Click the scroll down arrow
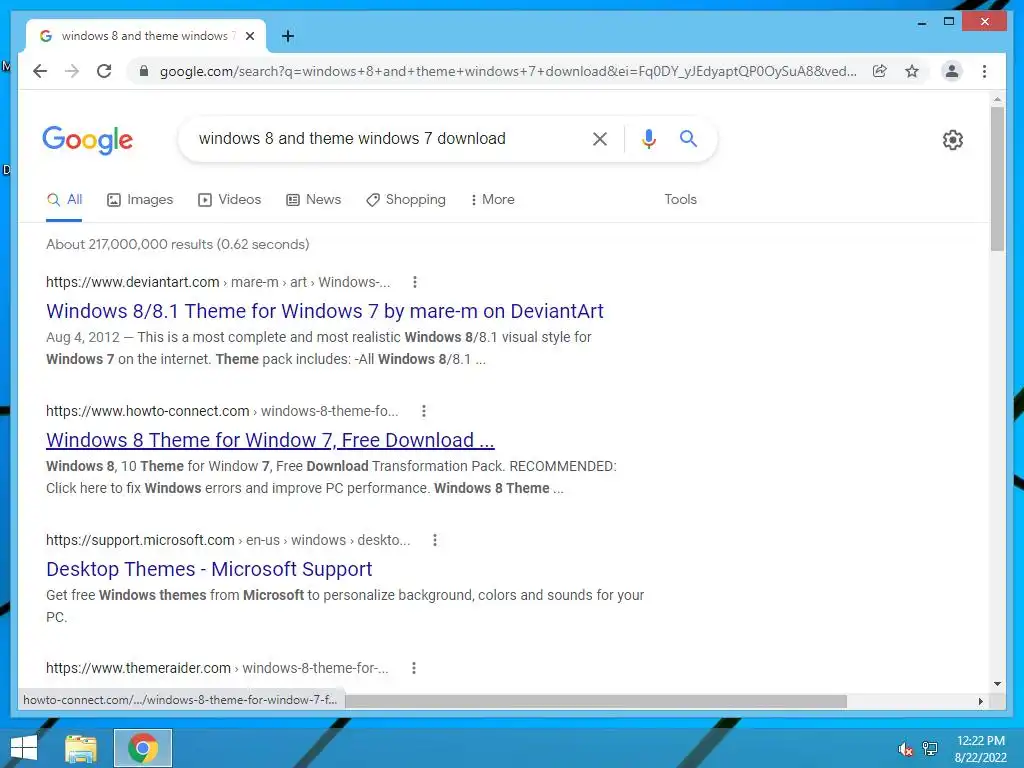Image resolution: width=1024 pixels, height=768 pixels. pyautogui.click(x=997, y=684)
